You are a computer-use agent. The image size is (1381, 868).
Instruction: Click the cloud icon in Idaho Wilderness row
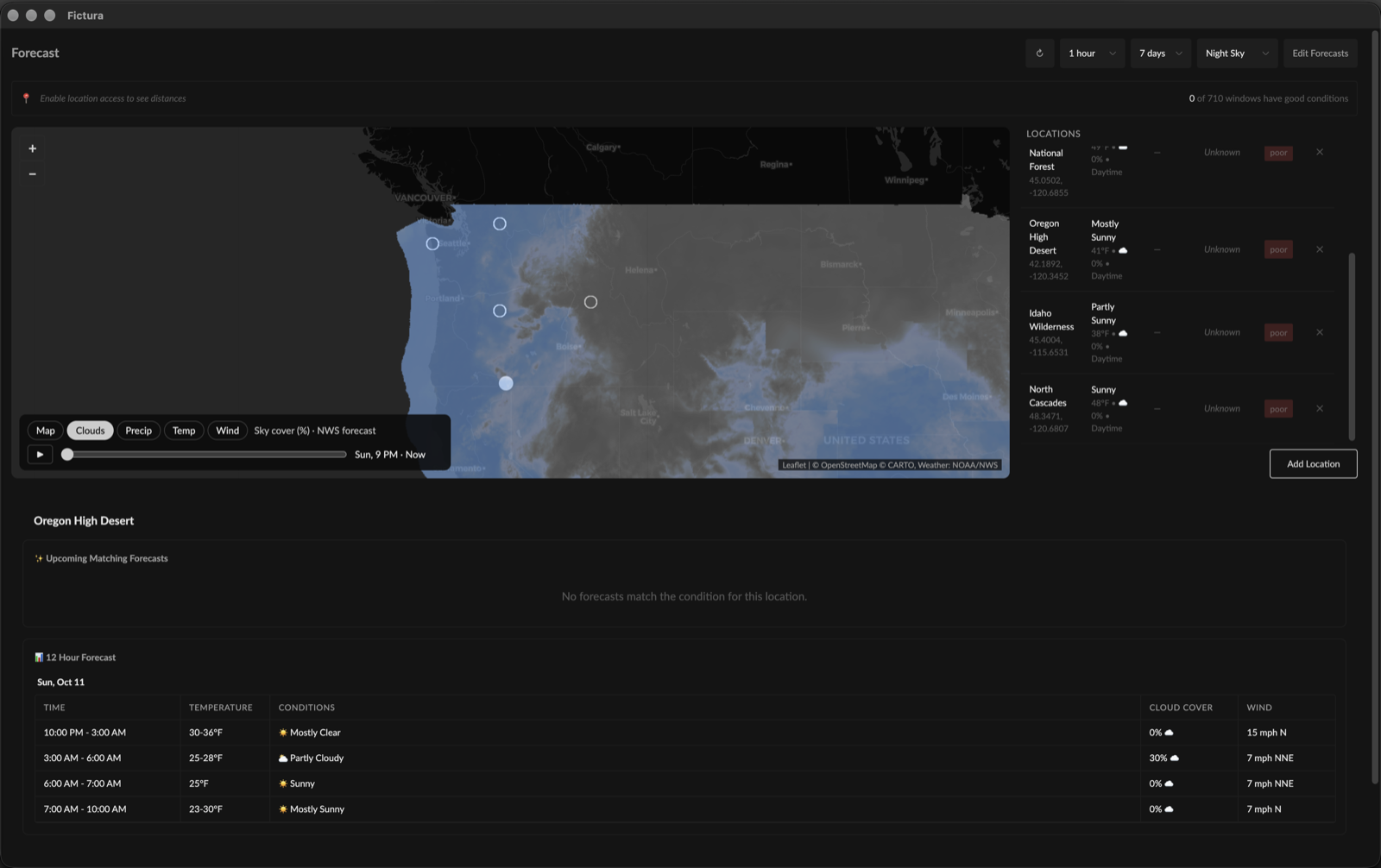click(x=1123, y=333)
